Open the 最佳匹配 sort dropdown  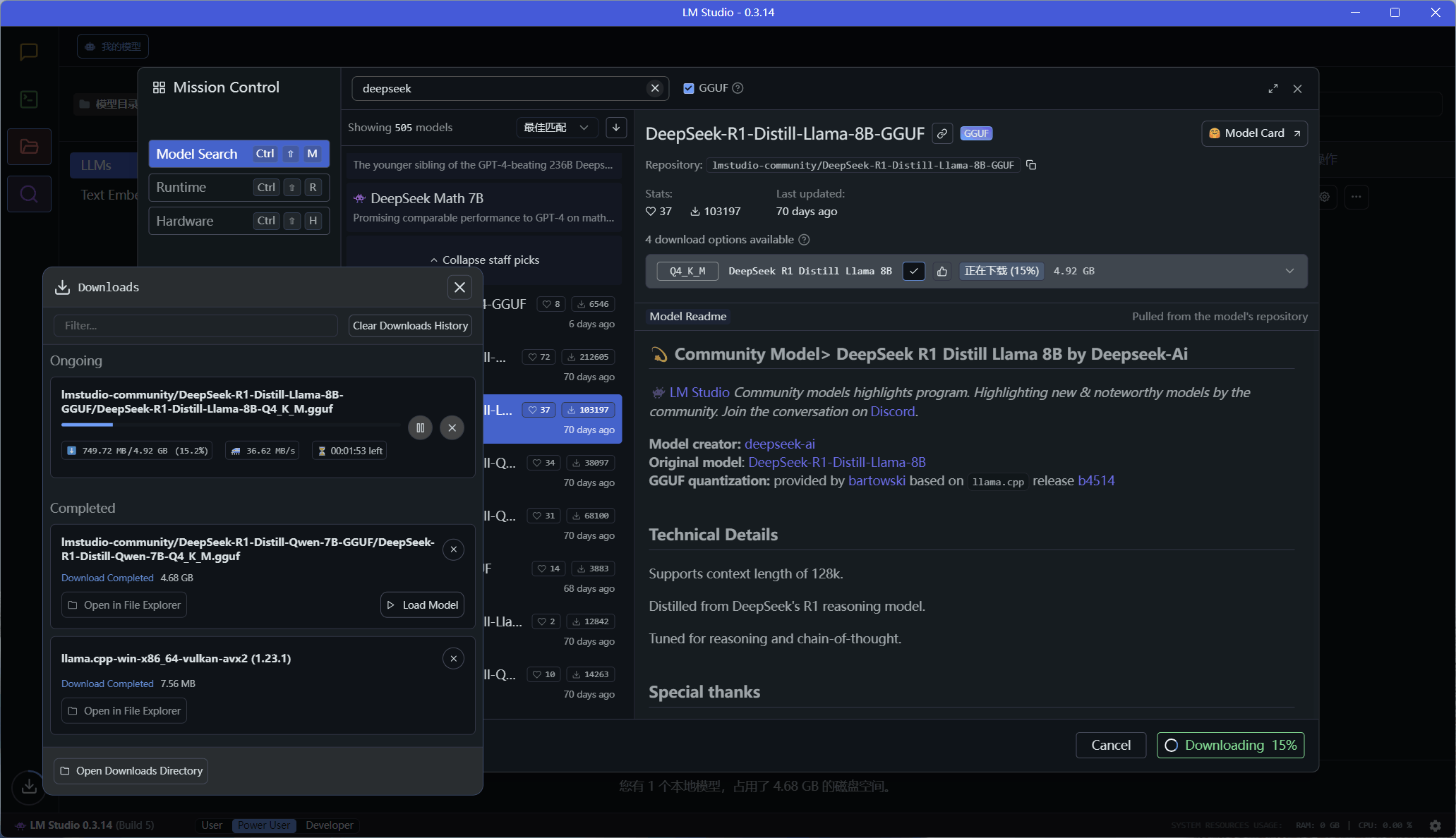[x=556, y=128]
